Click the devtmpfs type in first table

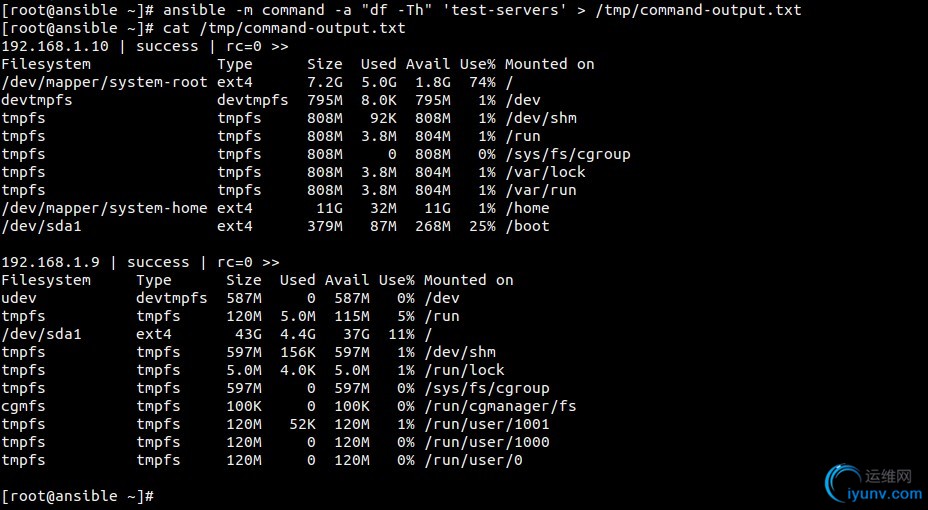point(253,101)
